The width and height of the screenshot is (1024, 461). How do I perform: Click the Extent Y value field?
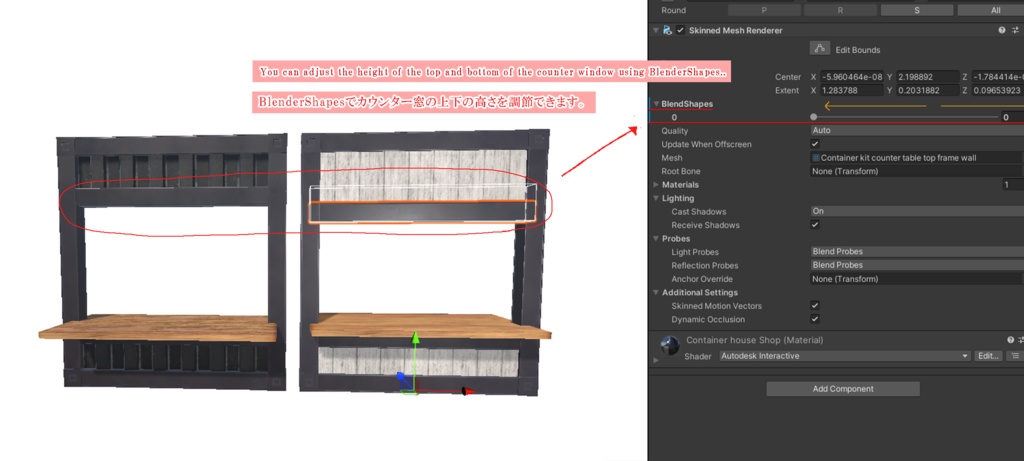click(x=927, y=91)
